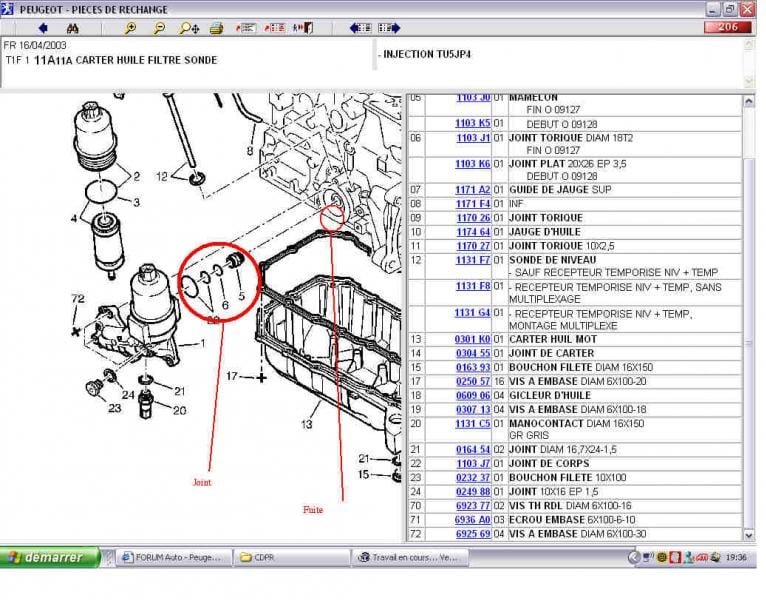
Task: Open part number 0250 57
Action: pyautogui.click(x=473, y=381)
